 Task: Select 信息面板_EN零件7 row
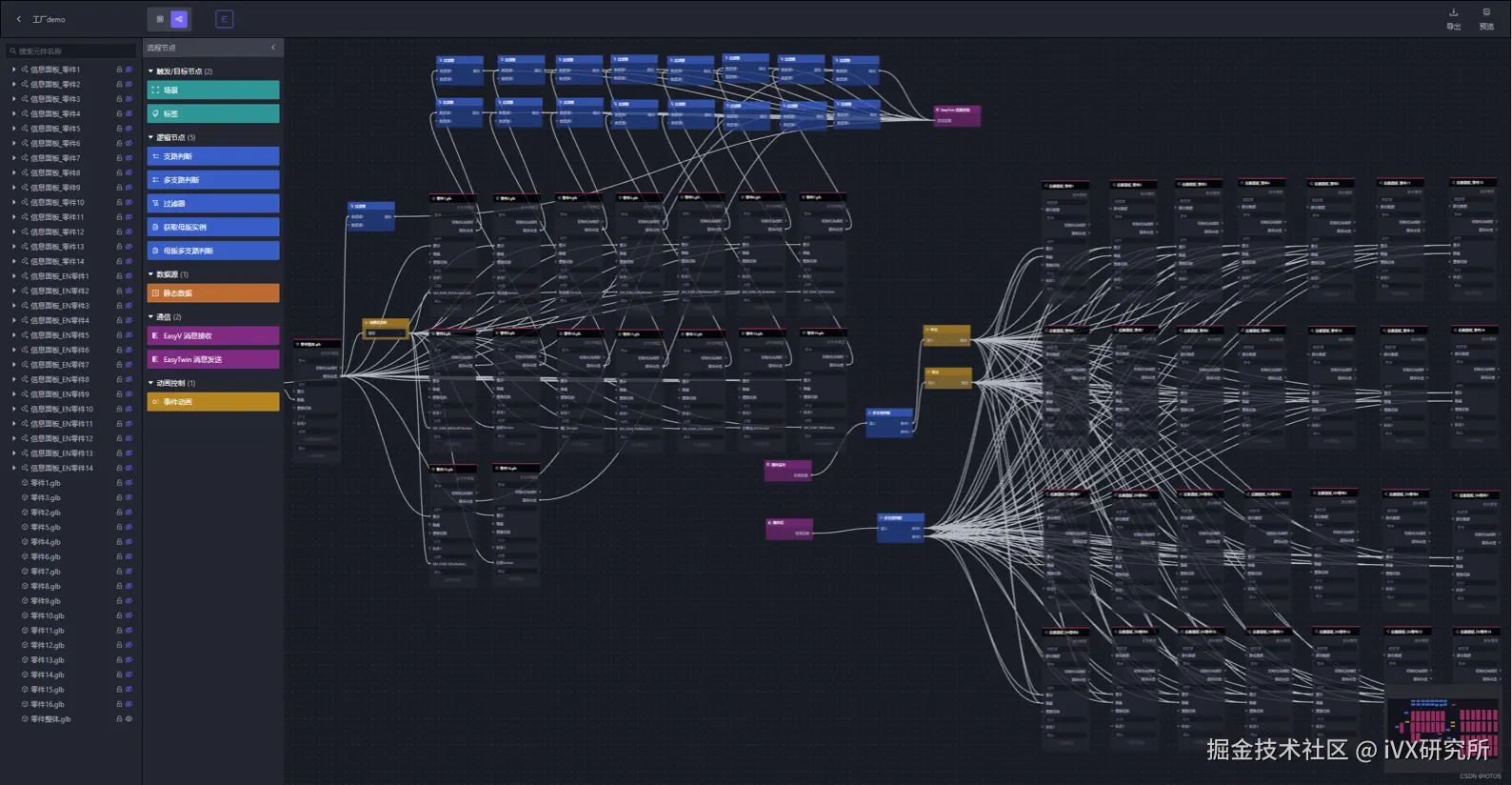tap(70, 365)
